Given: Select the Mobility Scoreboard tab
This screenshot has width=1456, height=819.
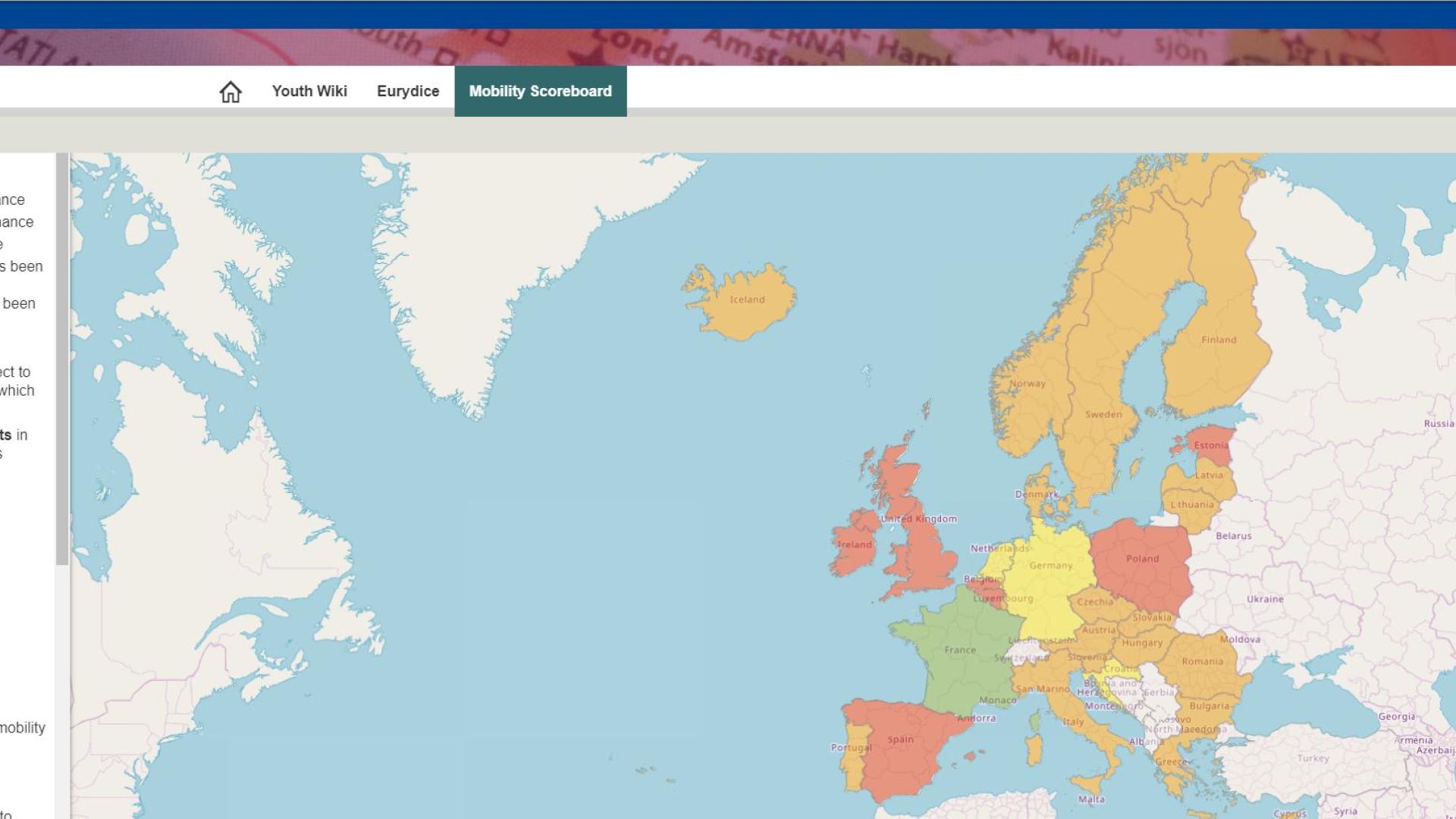Looking at the screenshot, I should [540, 91].
